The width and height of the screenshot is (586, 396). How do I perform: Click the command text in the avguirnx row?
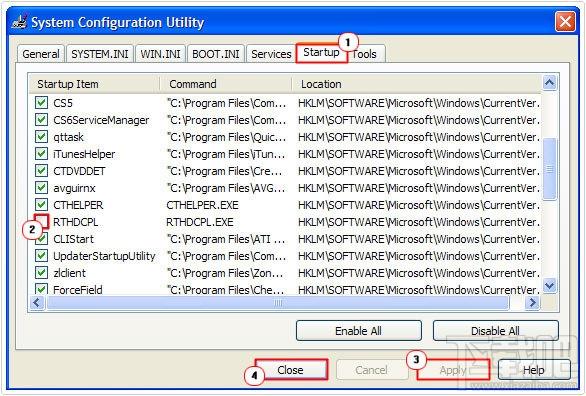point(226,188)
